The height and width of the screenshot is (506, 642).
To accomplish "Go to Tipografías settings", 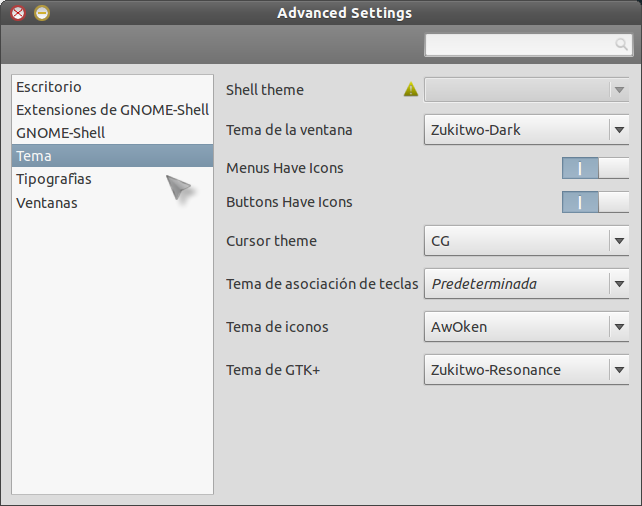I will click(x=54, y=179).
